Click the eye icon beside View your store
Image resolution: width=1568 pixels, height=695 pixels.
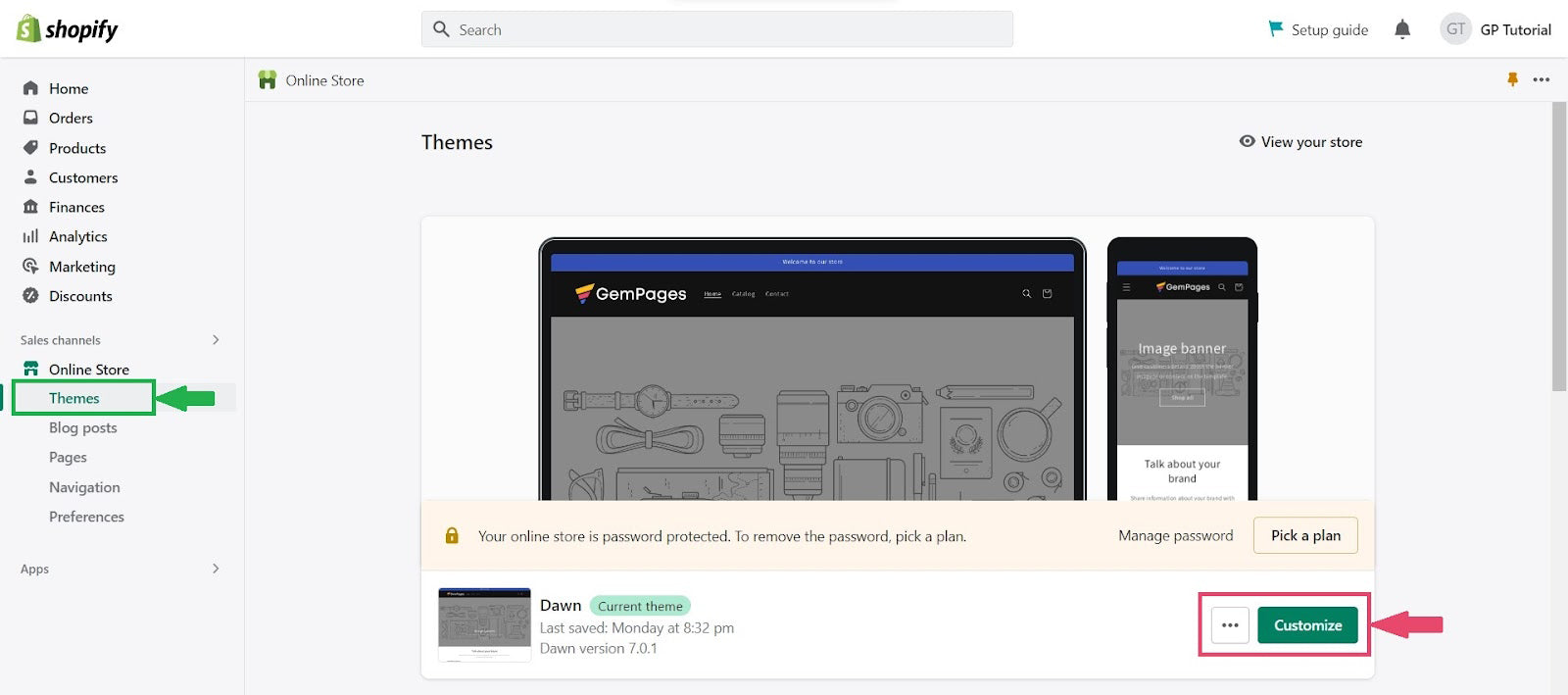pos(1247,141)
